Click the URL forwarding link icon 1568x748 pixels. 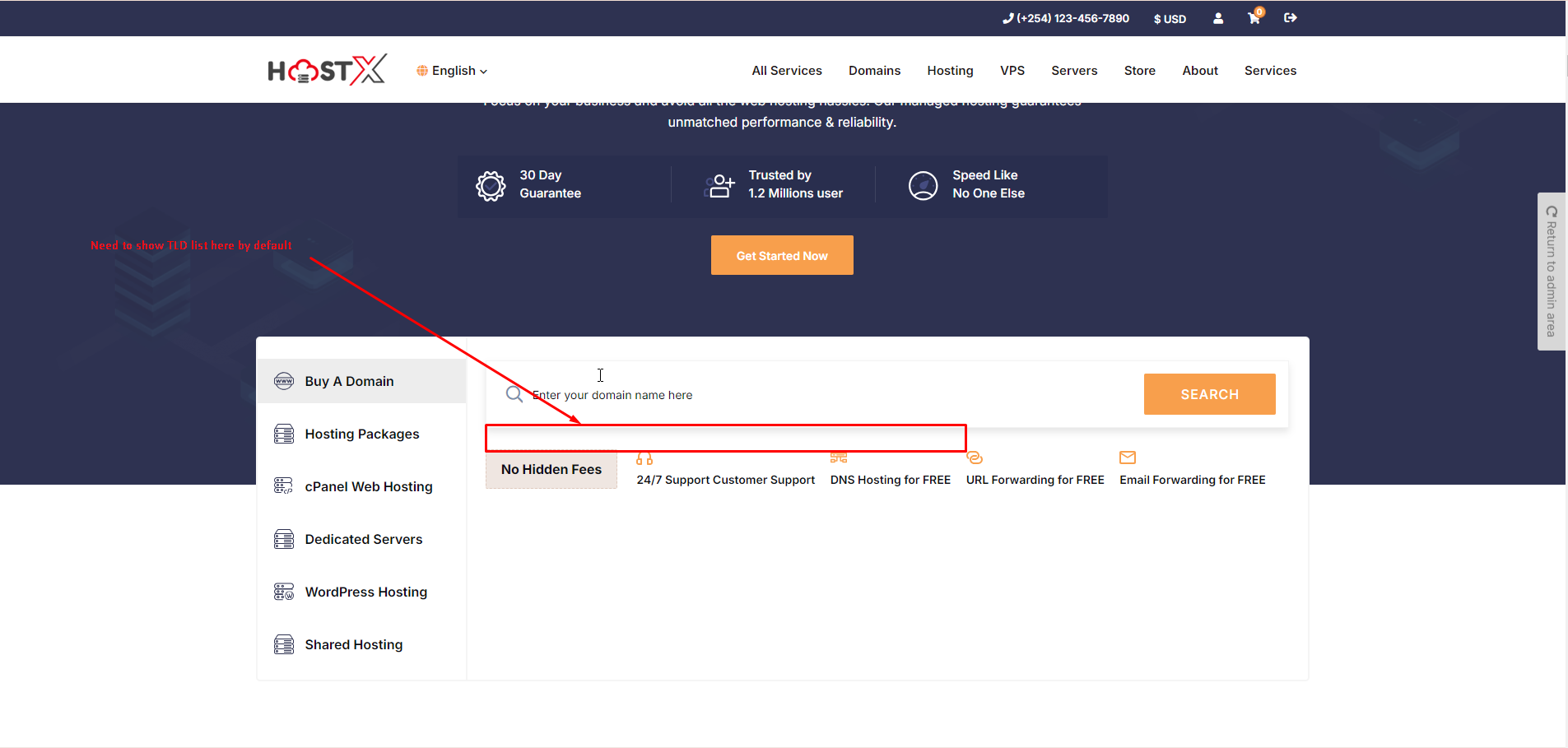975,458
